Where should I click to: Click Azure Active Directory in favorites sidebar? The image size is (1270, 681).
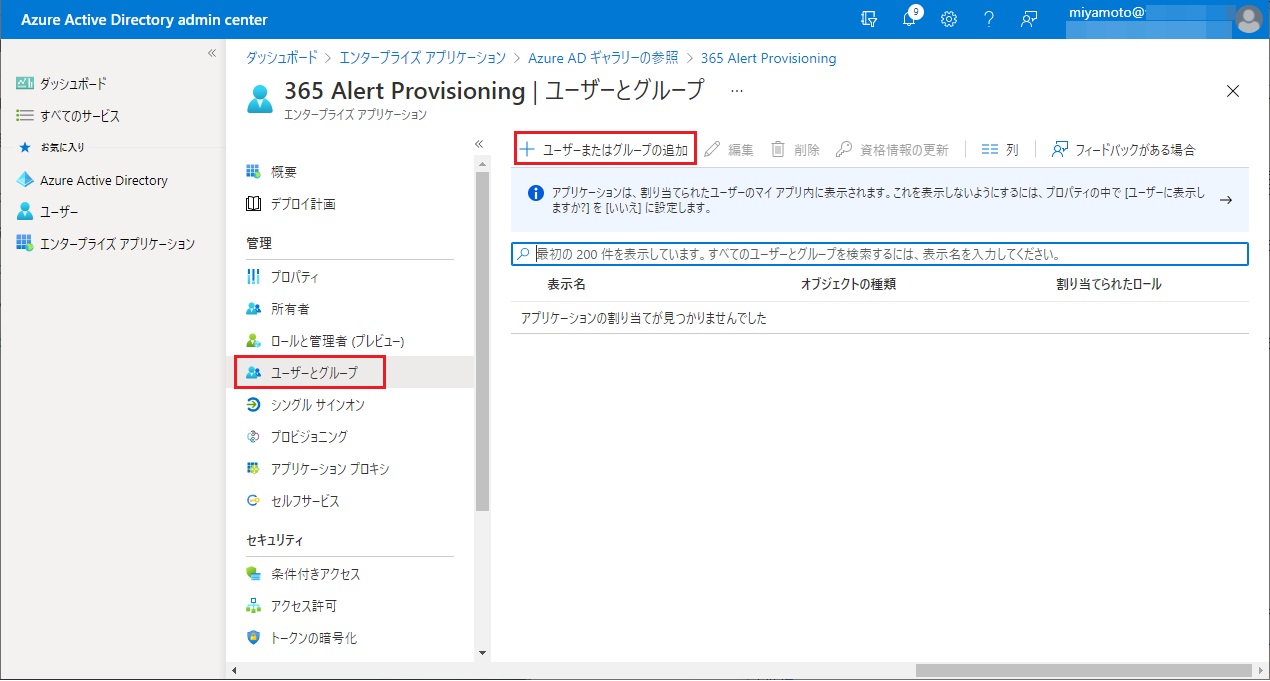point(103,181)
